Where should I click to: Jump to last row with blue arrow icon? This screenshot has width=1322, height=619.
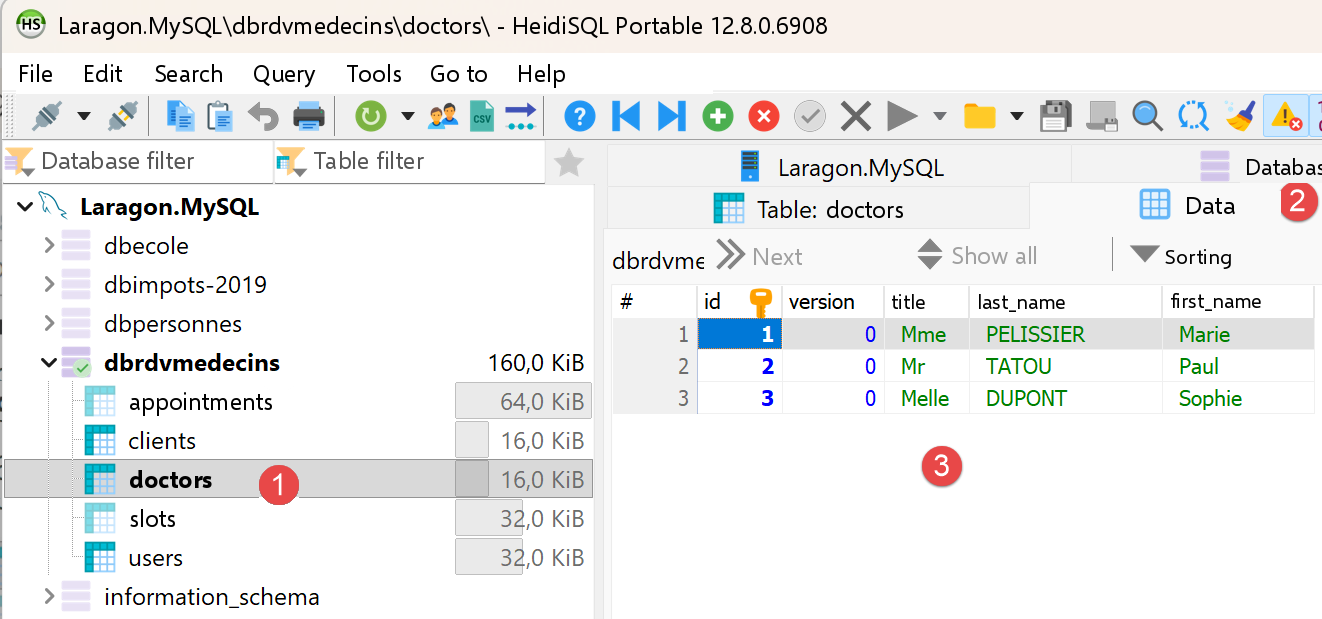coord(671,116)
